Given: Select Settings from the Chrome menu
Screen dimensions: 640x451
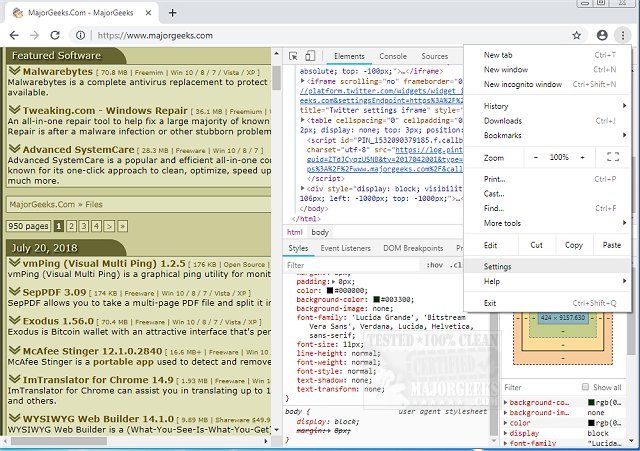Looking at the screenshot, I should point(497,267).
